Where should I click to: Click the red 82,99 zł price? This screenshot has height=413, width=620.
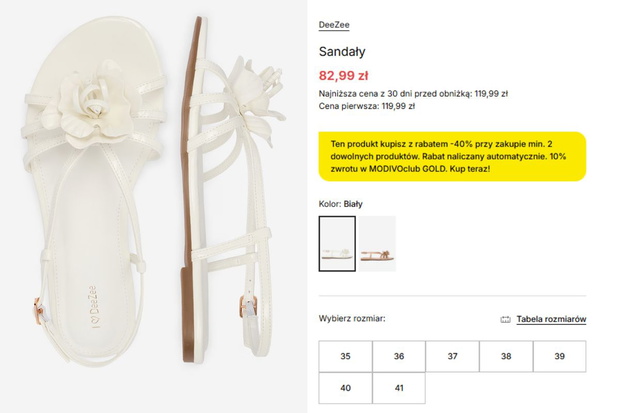click(344, 75)
